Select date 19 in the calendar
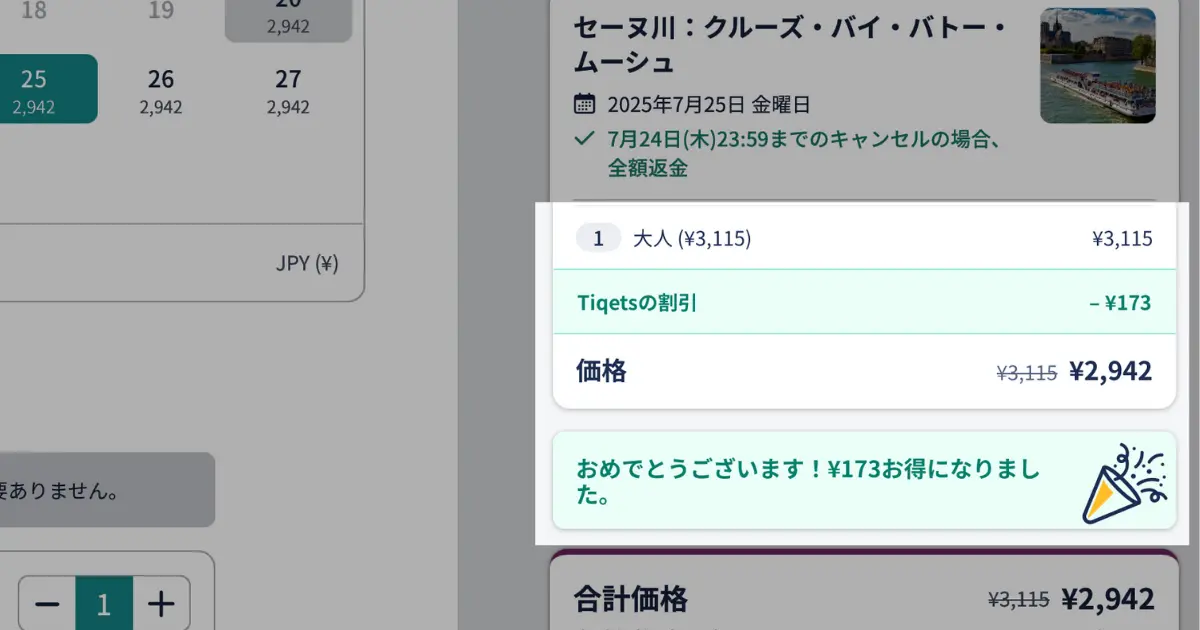 (x=161, y=12)
